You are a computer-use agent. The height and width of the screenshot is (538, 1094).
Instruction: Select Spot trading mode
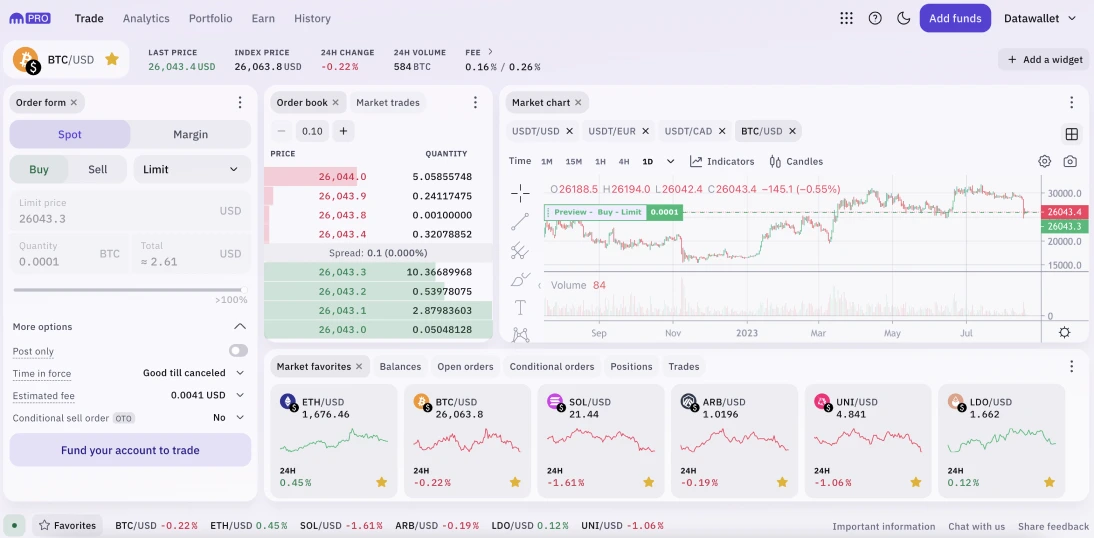click(x=70, y=134)
